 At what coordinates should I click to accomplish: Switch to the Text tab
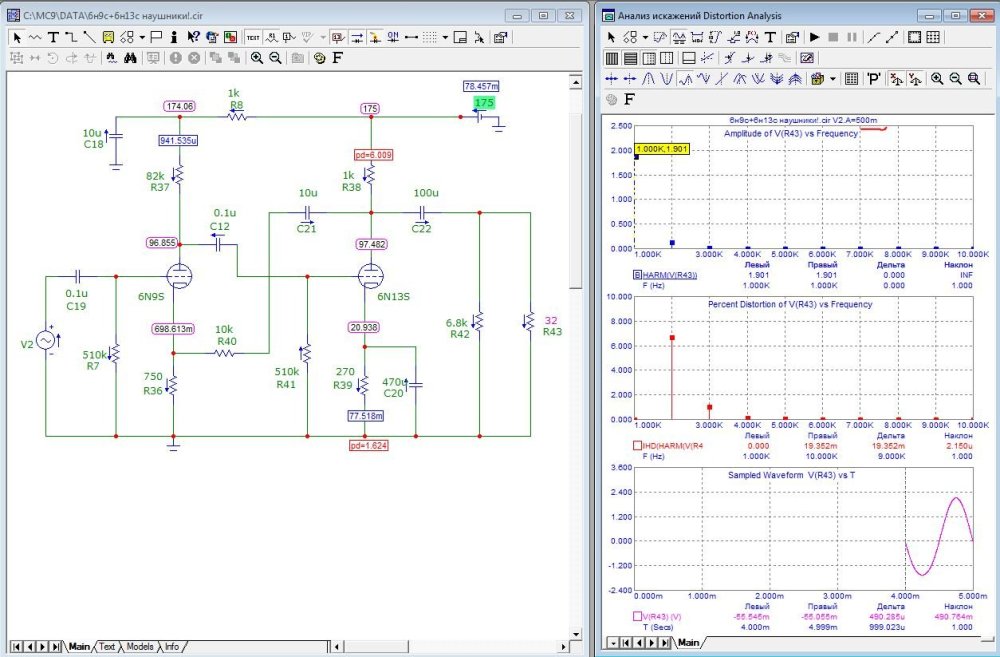point(106,647)
